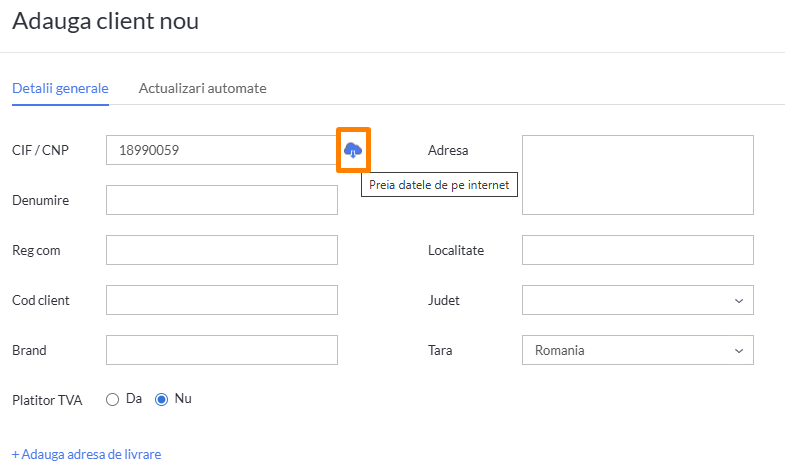Click into the Denumire text field
Viewport: 785px width, 474px height.
(221, 200)
